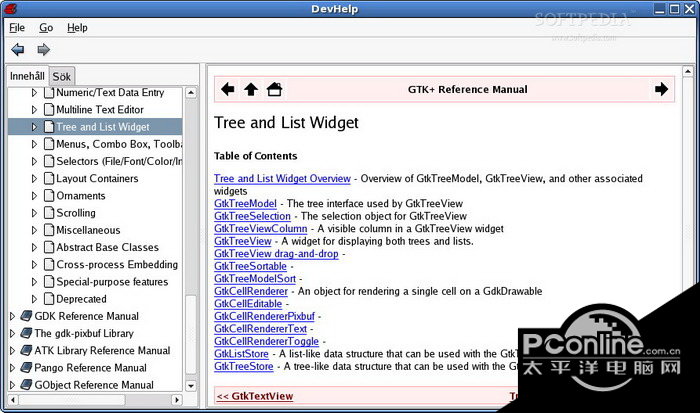Viewport: 700px width, 413px height.
Task: Expand Pango Reference Manual book
Action: pyautogui.click(x=12, y=367)
